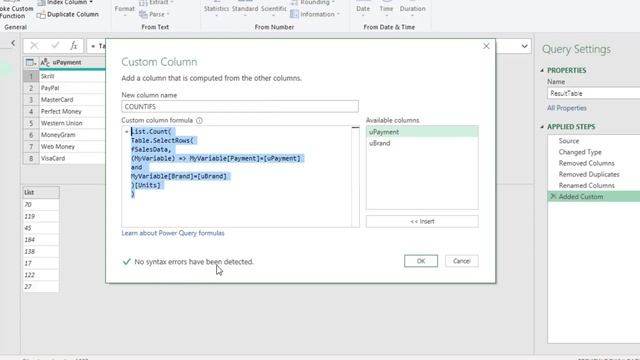640x360 pixels.
Task: Click Cancel in Custom Column dialog
Action: 462,261
